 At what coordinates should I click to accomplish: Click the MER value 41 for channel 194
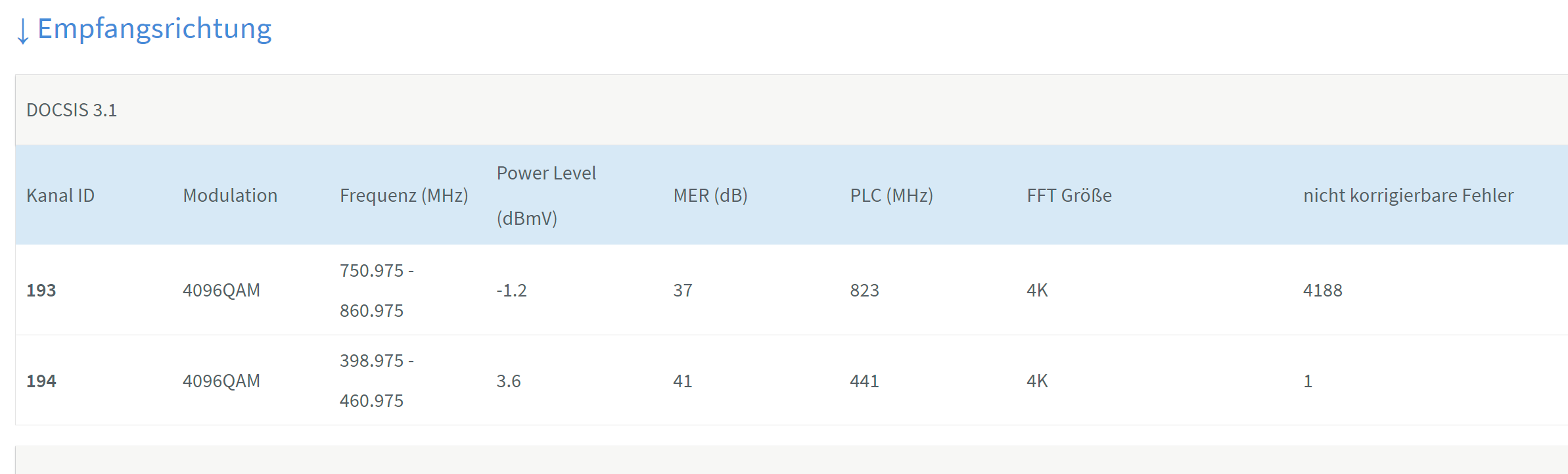pyautogui.click(x=683, y=381)
